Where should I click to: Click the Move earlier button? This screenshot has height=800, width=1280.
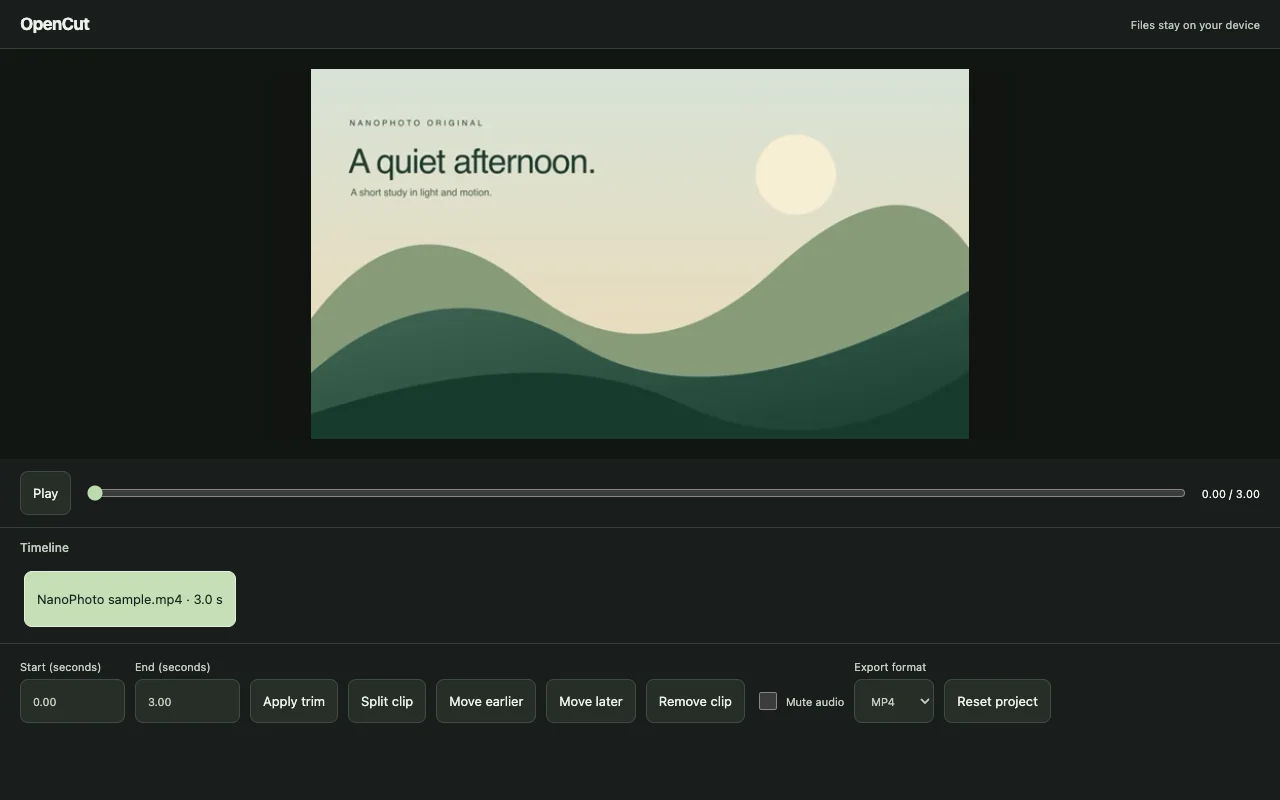[x=486, y=701]
